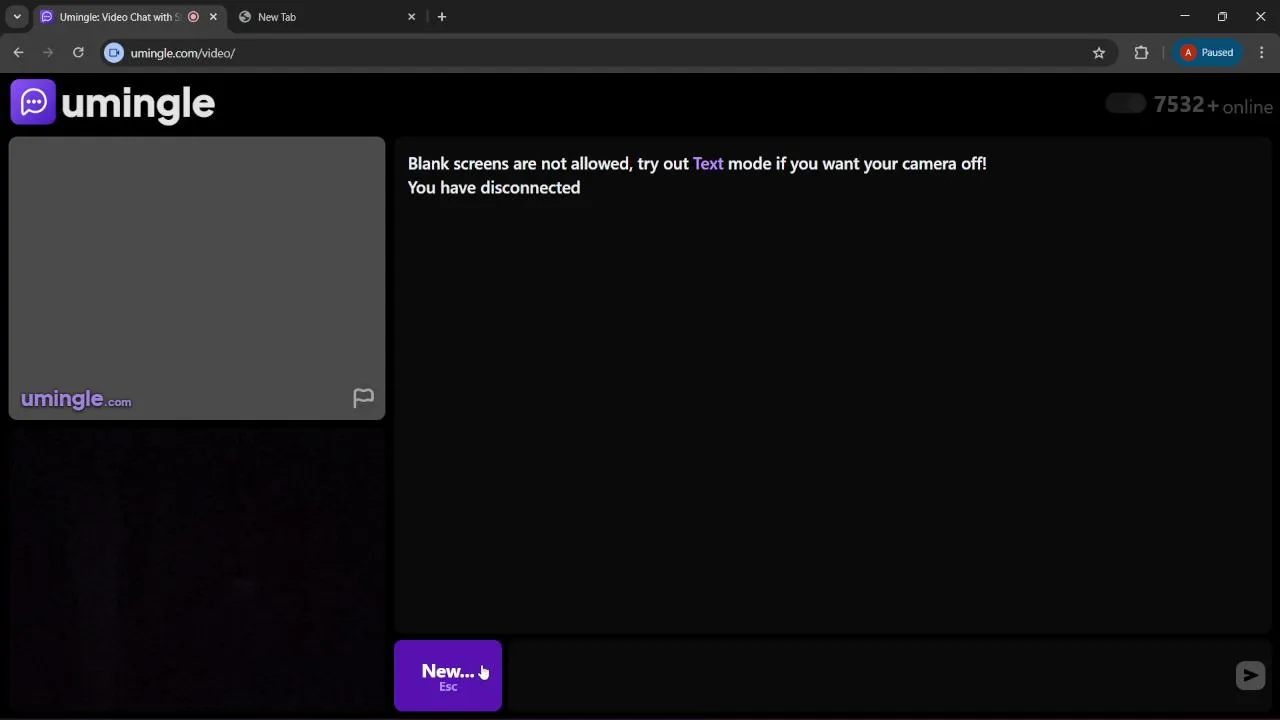Close the Umingle Video Chat tab
The height and width of the screenshot is (720, 1280).
coord(213,17)
